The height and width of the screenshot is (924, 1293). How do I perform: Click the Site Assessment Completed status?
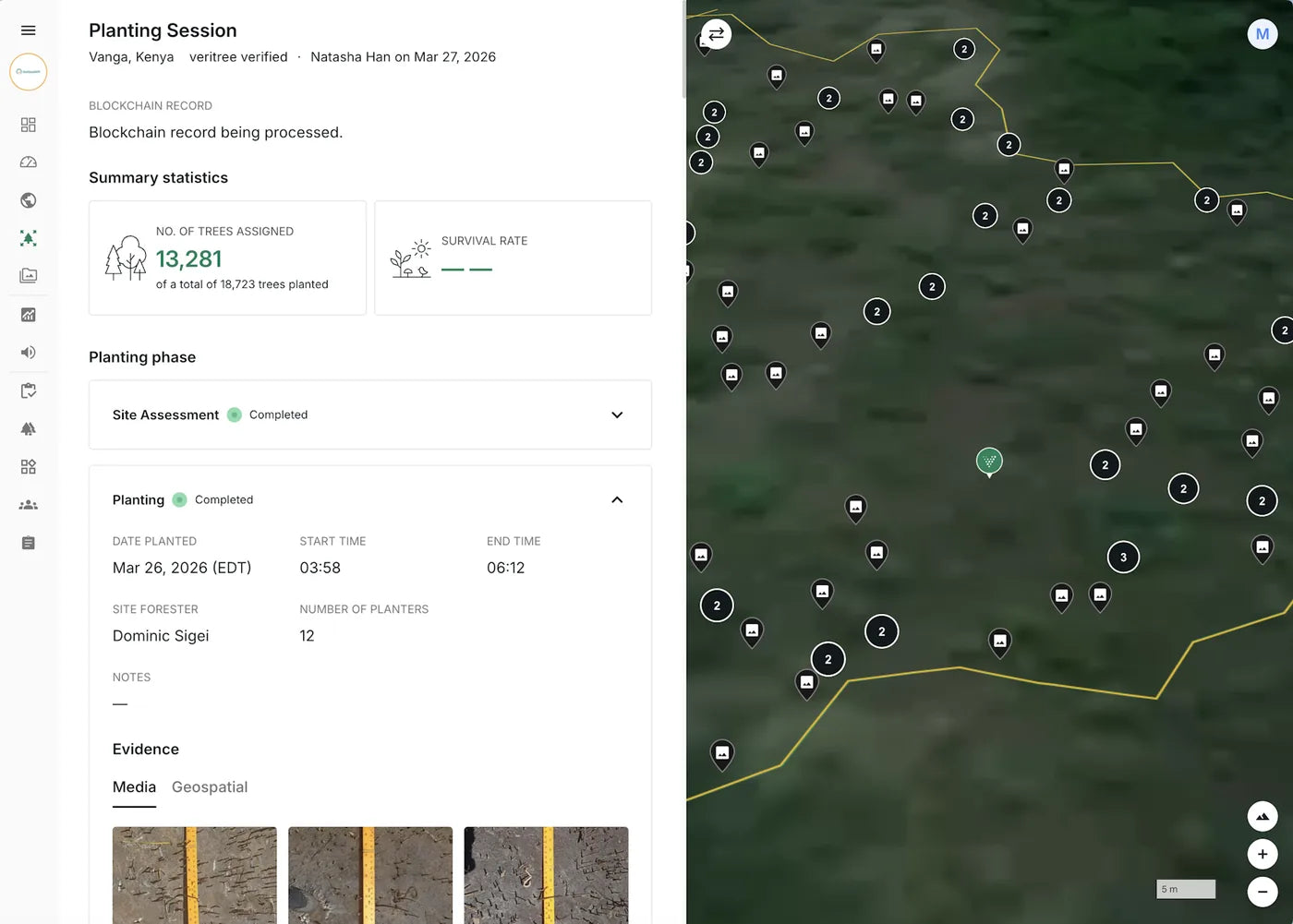click(268, 415)
